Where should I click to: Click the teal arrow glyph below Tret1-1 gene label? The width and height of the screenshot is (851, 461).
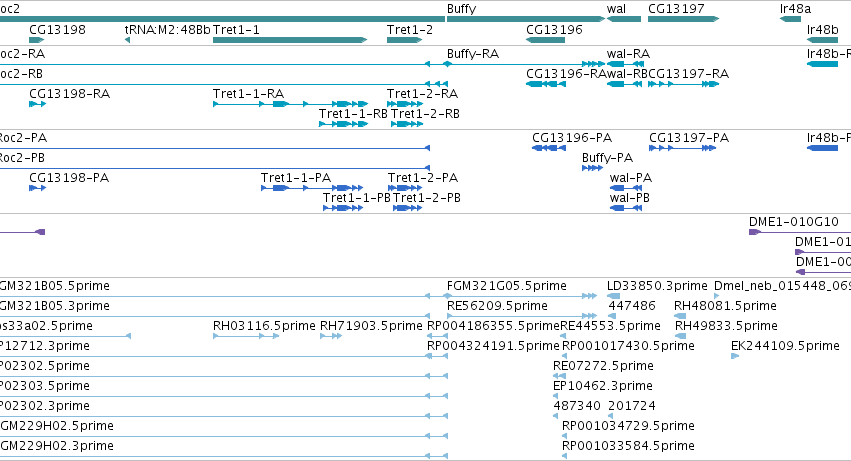pos(290,40)
